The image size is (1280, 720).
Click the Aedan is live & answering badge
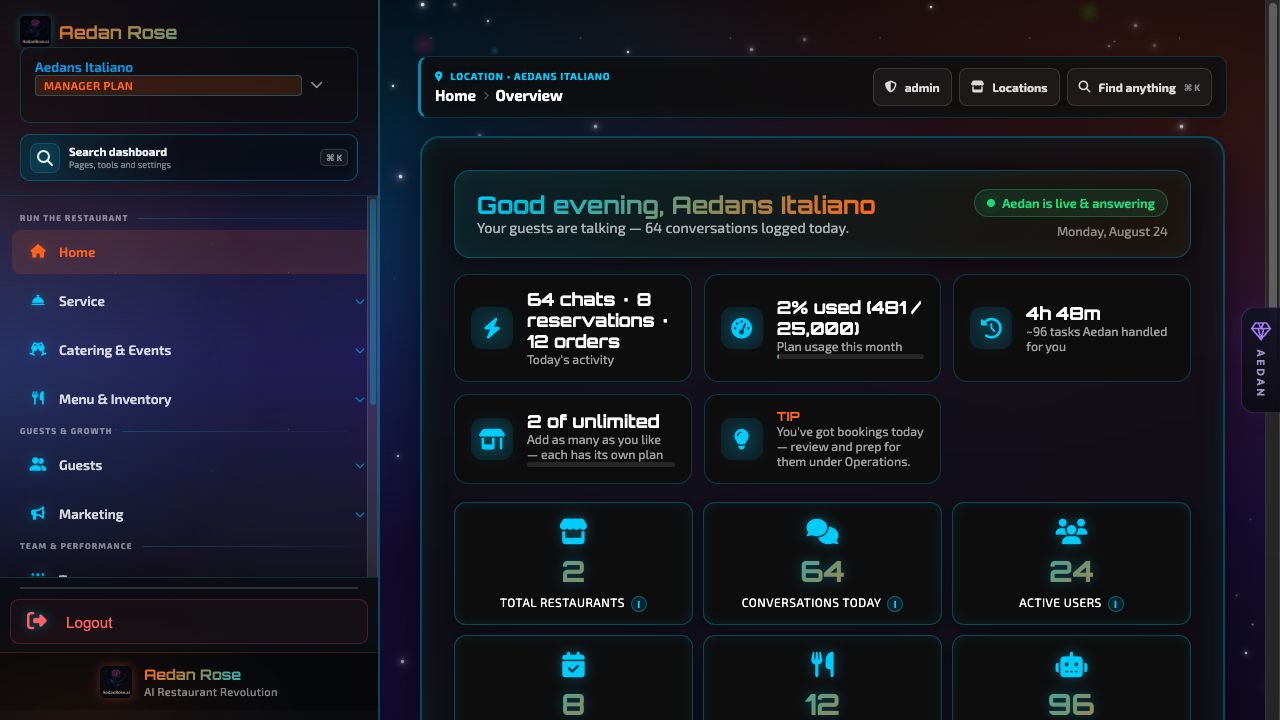coord(1071,203)
